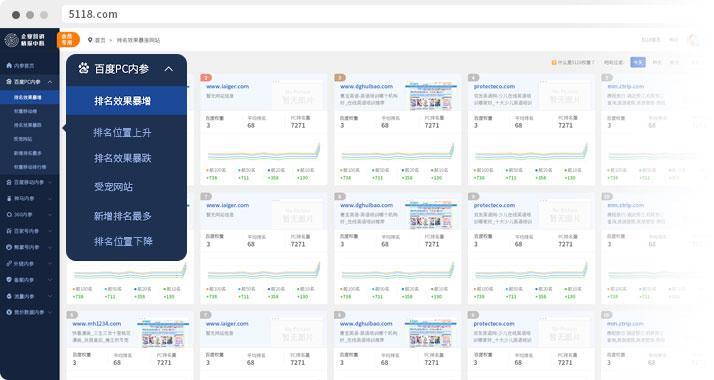Viewport: 714px width, 380px height.
Task: Click 排名效果暴增网站 in the breadcrumb
Action: pos(138,40)
